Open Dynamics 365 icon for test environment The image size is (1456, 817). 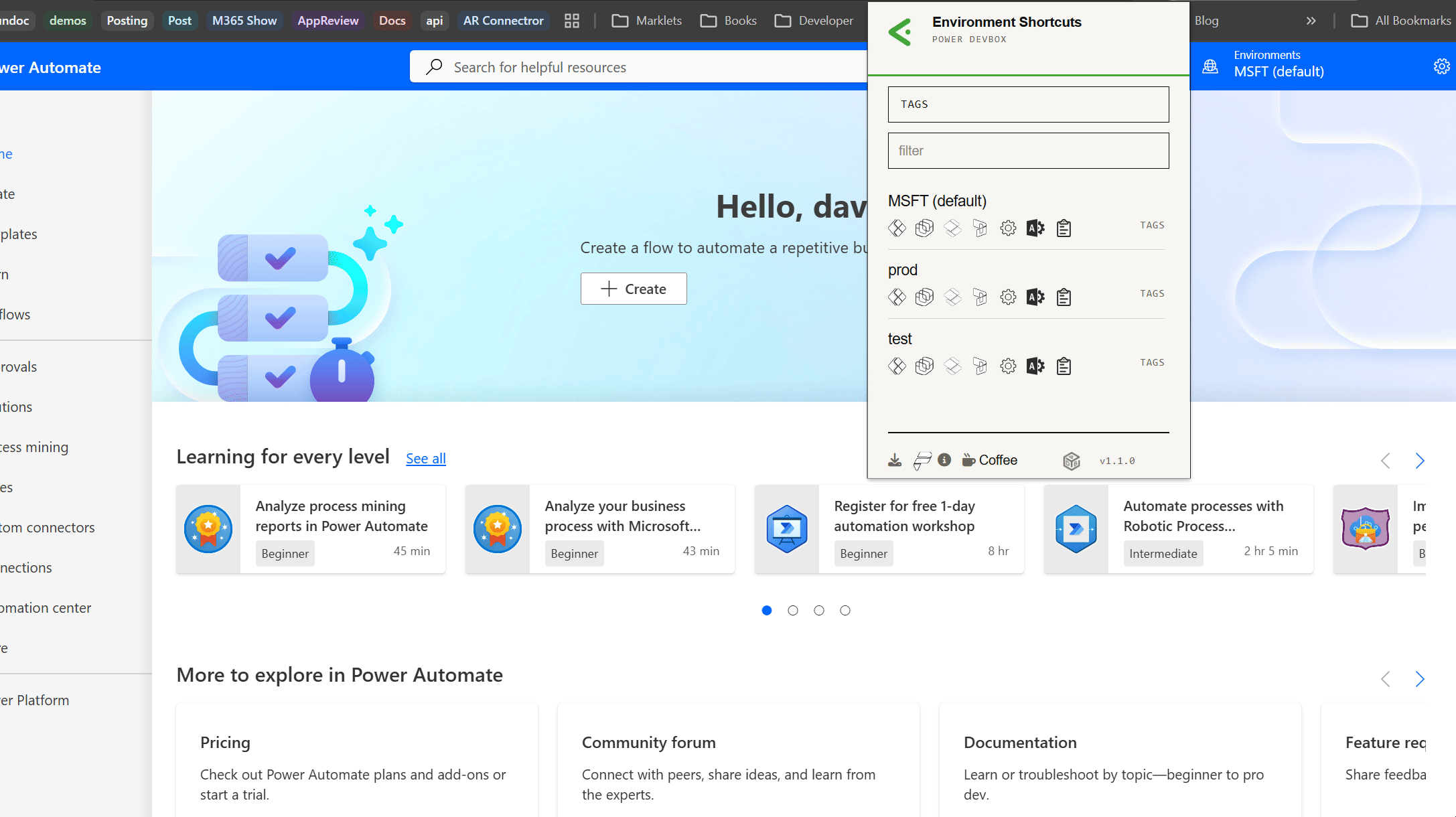point(980,366)
